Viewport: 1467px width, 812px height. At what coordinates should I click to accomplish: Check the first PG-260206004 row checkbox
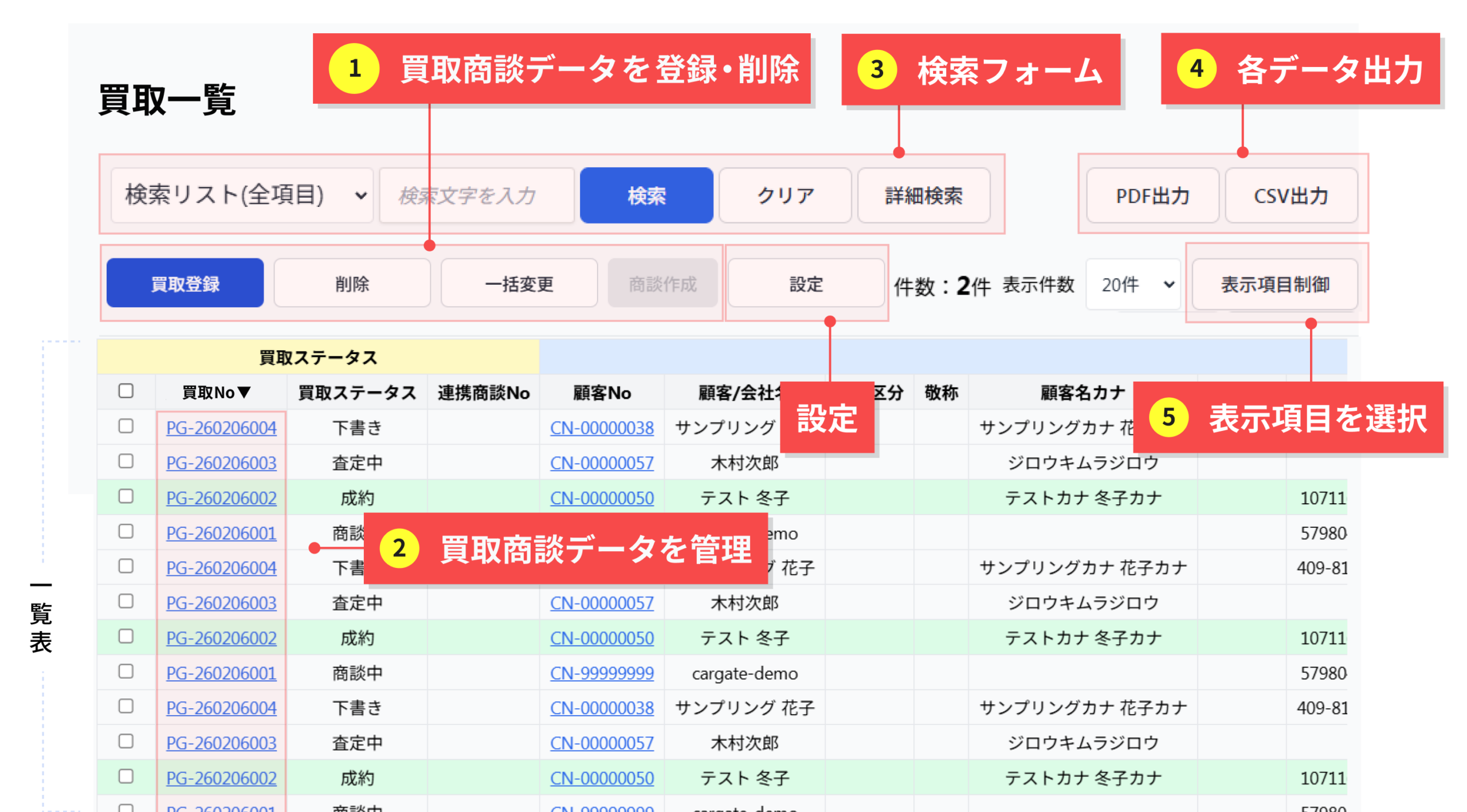coord(125,426)
